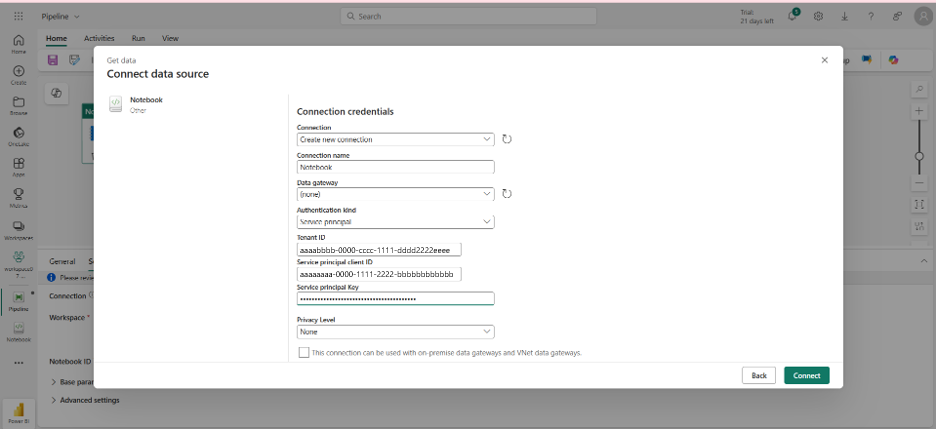Open the notifications bell

point(793,16)
